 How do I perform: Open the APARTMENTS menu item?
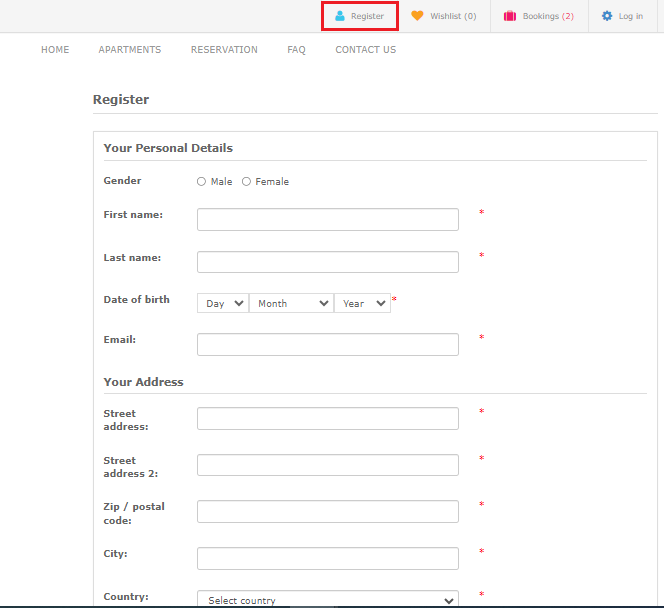tap(130, 50)
